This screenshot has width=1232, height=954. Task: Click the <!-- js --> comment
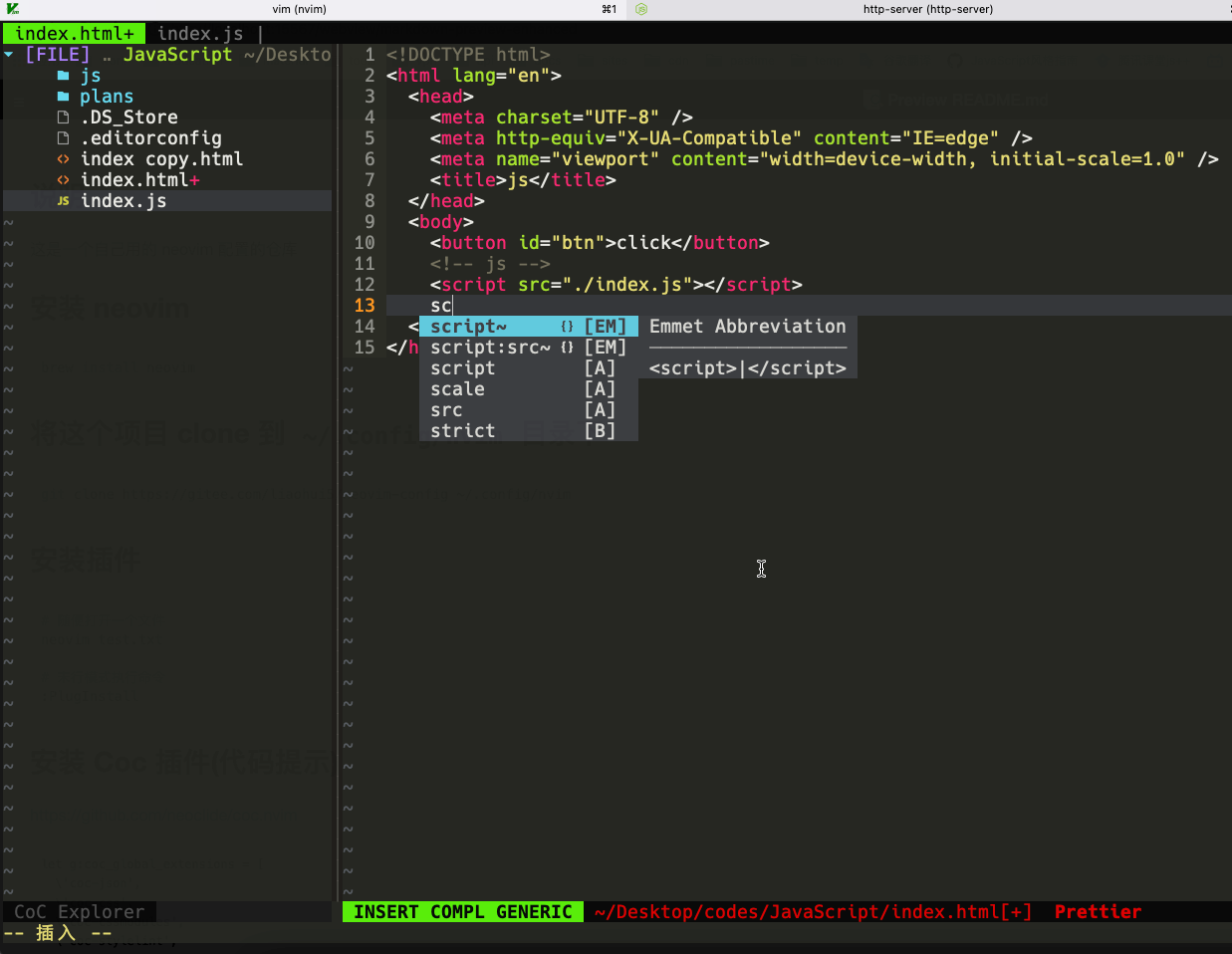(490, 264)
